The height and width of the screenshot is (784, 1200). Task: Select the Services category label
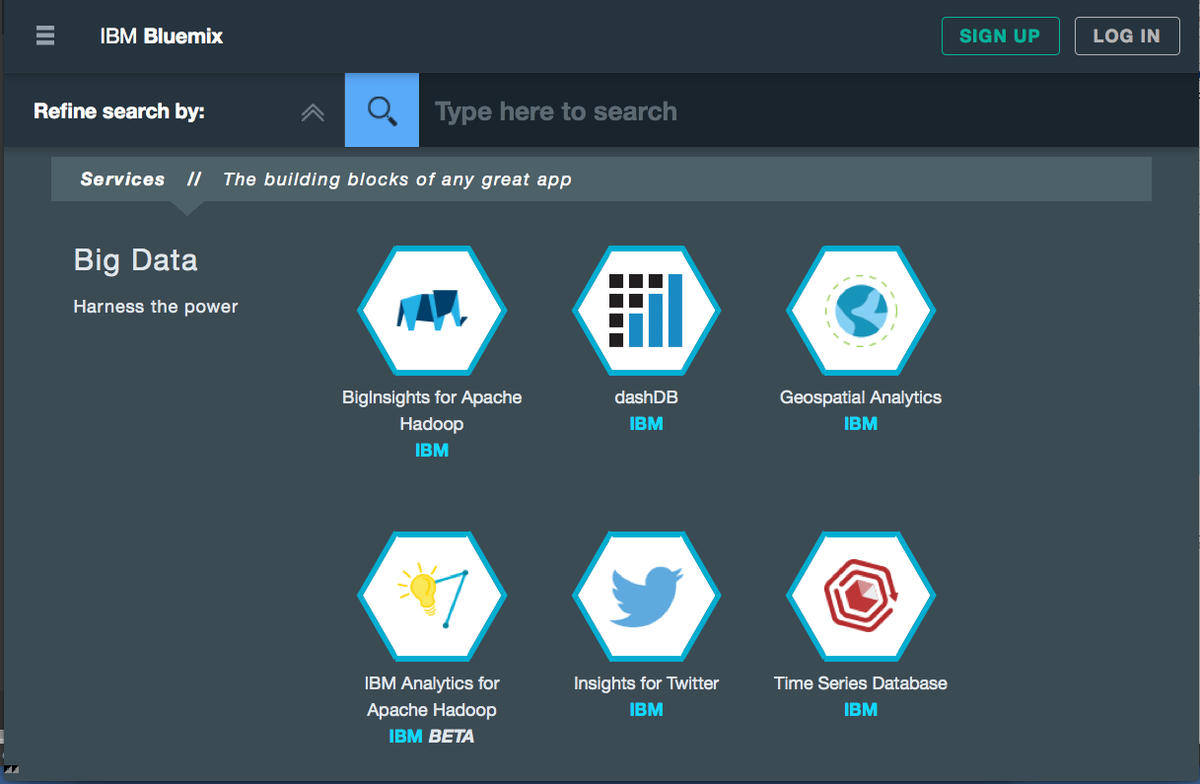(123, 179)
